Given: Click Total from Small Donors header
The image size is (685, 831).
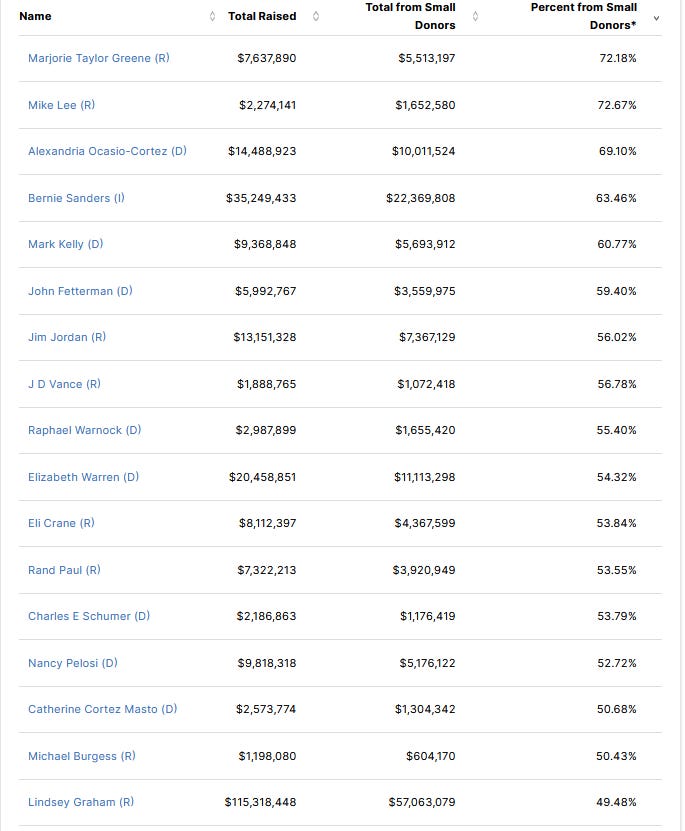Looking at the screenshot, I should pyautogui.click(x=411, y=16).
